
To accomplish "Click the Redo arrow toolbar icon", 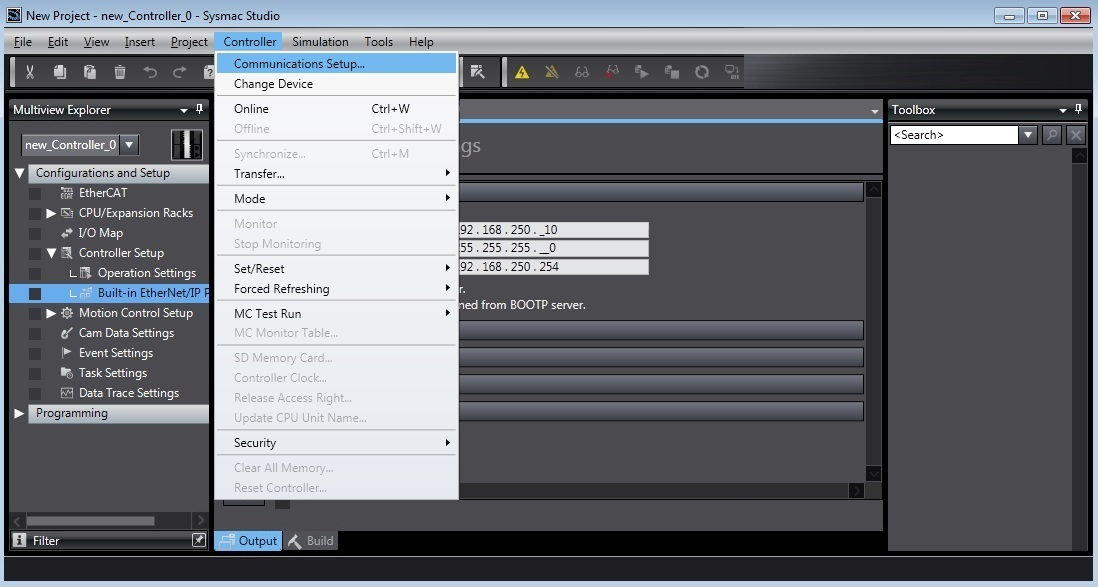I will (x=180, y=71).
